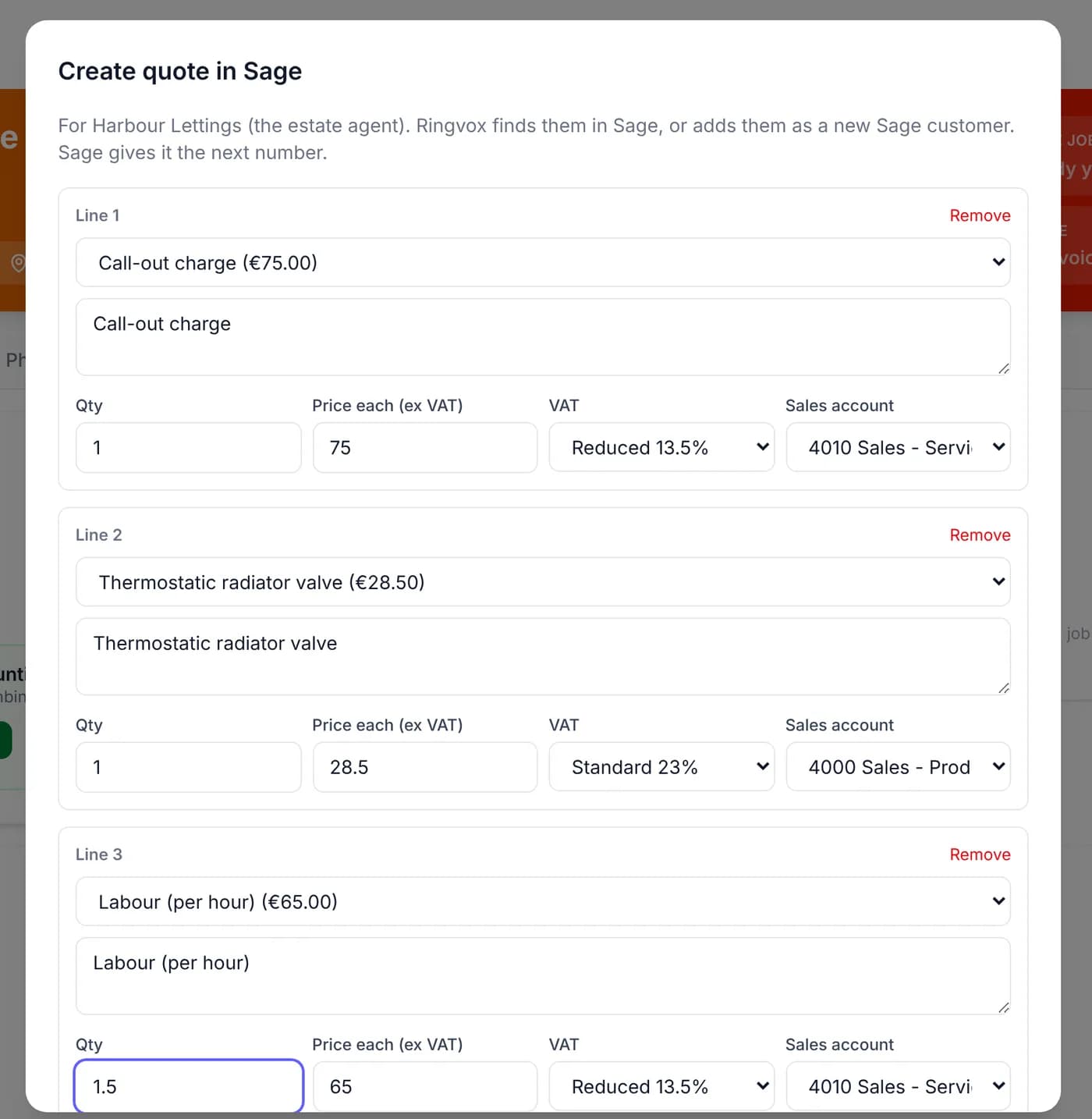The height and width of the screenshot is (1119, 1092).
Task: Click the Line 2 label
Action: 99,535
